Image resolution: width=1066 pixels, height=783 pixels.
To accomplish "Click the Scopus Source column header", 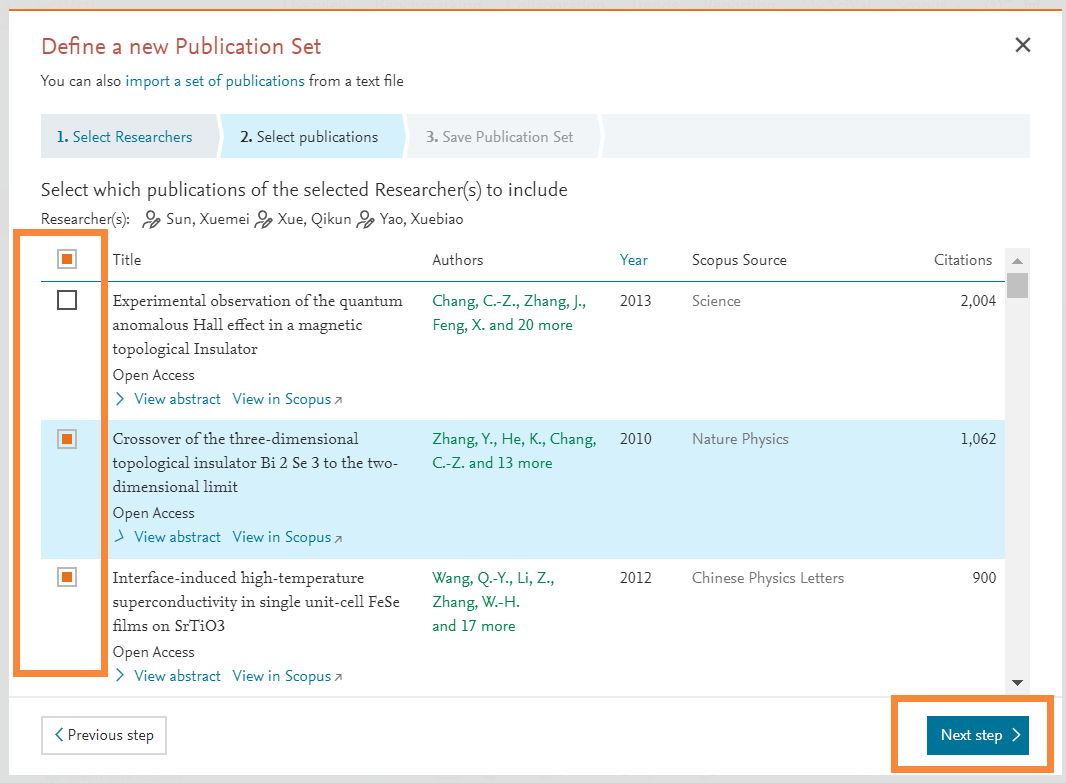I will click(739, 260).
